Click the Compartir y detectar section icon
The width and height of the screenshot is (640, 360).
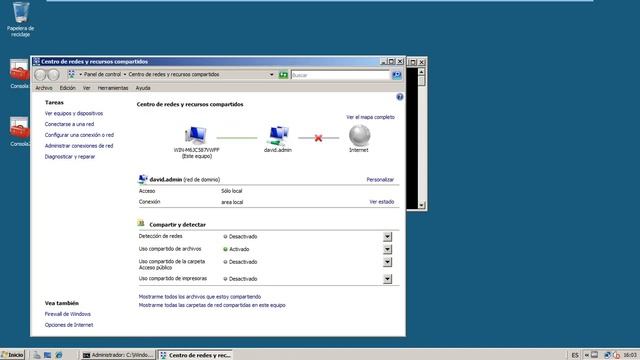click(141, 223)
